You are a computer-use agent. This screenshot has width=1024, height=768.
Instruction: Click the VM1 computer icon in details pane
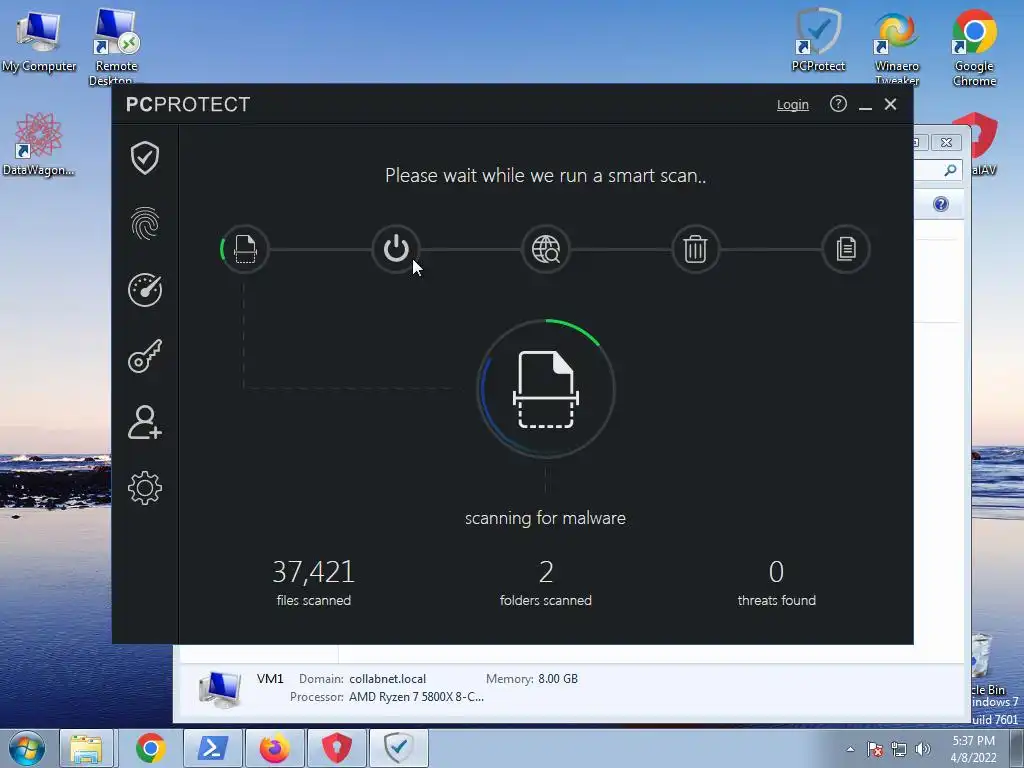tap(220, 689)
